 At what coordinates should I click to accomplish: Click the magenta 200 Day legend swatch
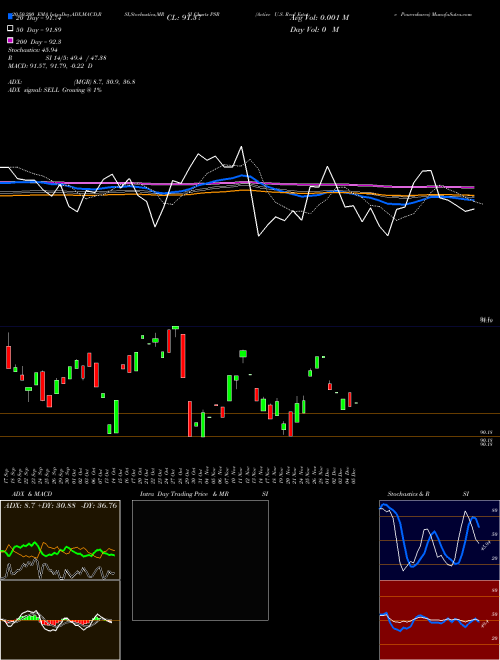click(x=11, y=40)
